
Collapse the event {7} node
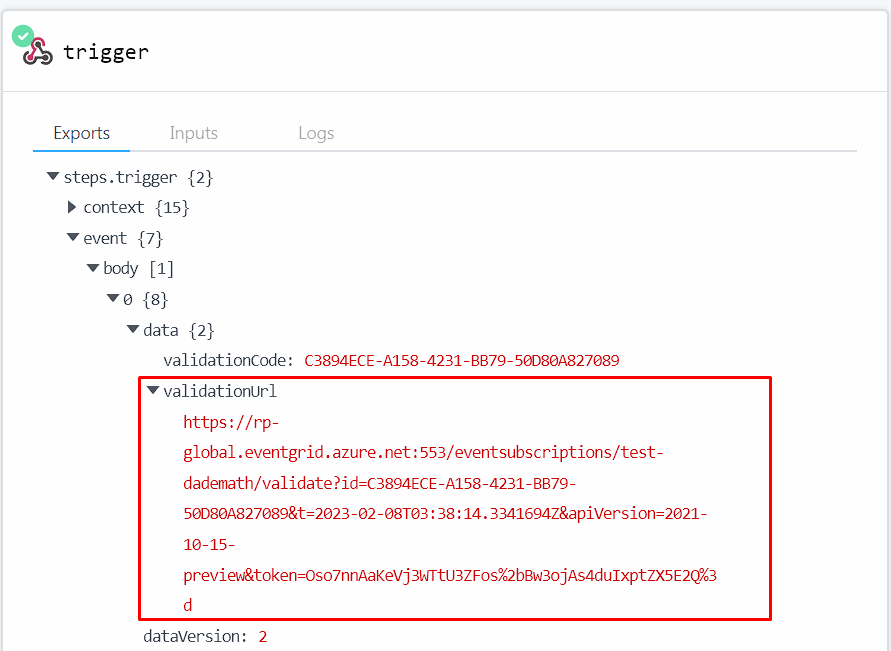tap(73, 237)
